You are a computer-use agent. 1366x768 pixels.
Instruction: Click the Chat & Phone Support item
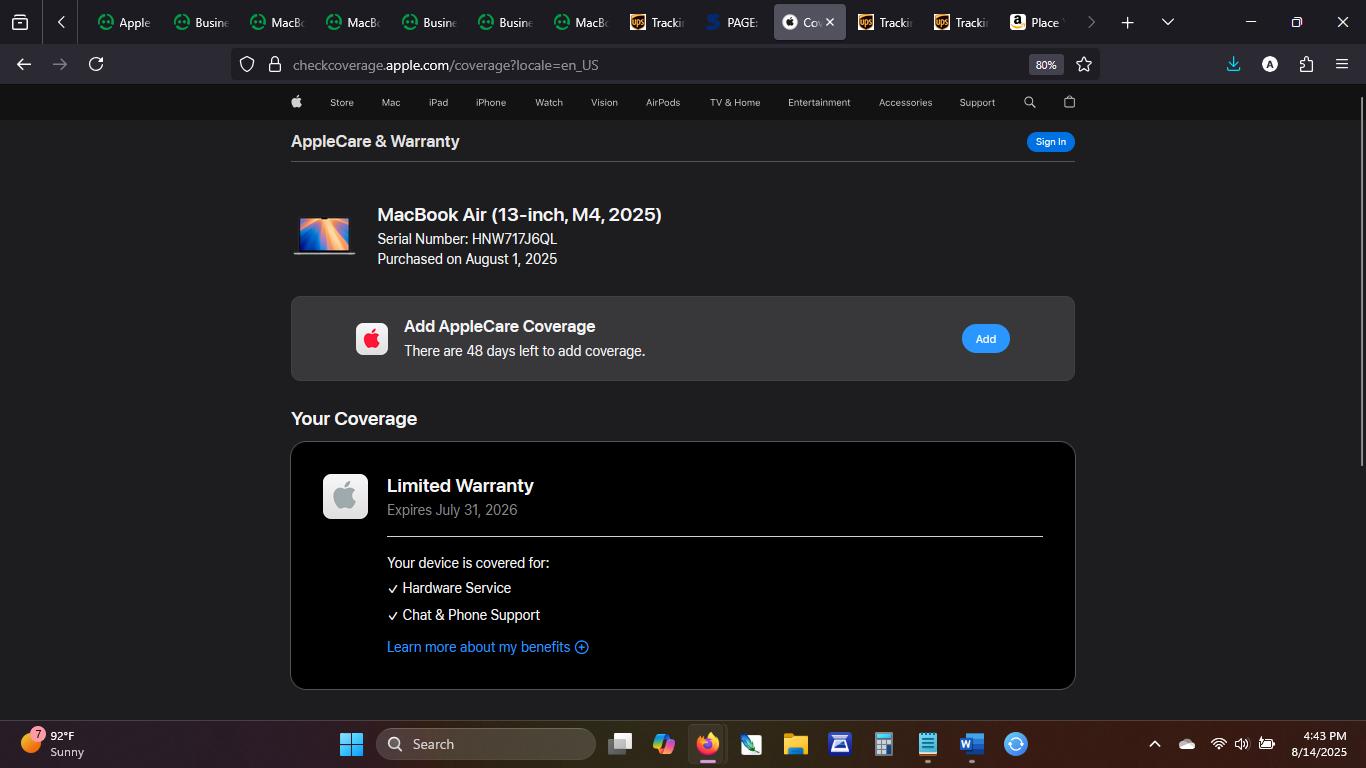[x=463, y=615]
